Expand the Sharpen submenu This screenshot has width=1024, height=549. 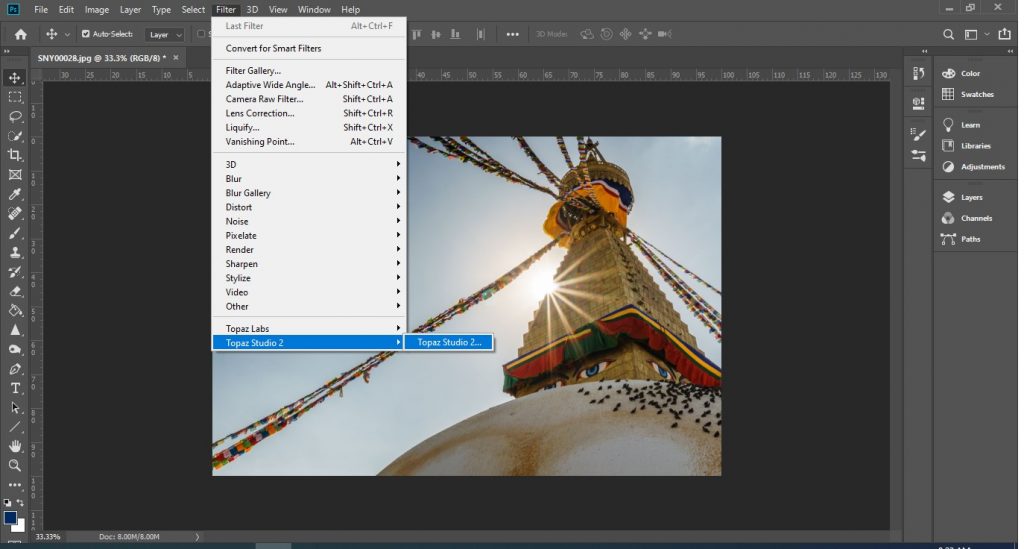(309, 264)
